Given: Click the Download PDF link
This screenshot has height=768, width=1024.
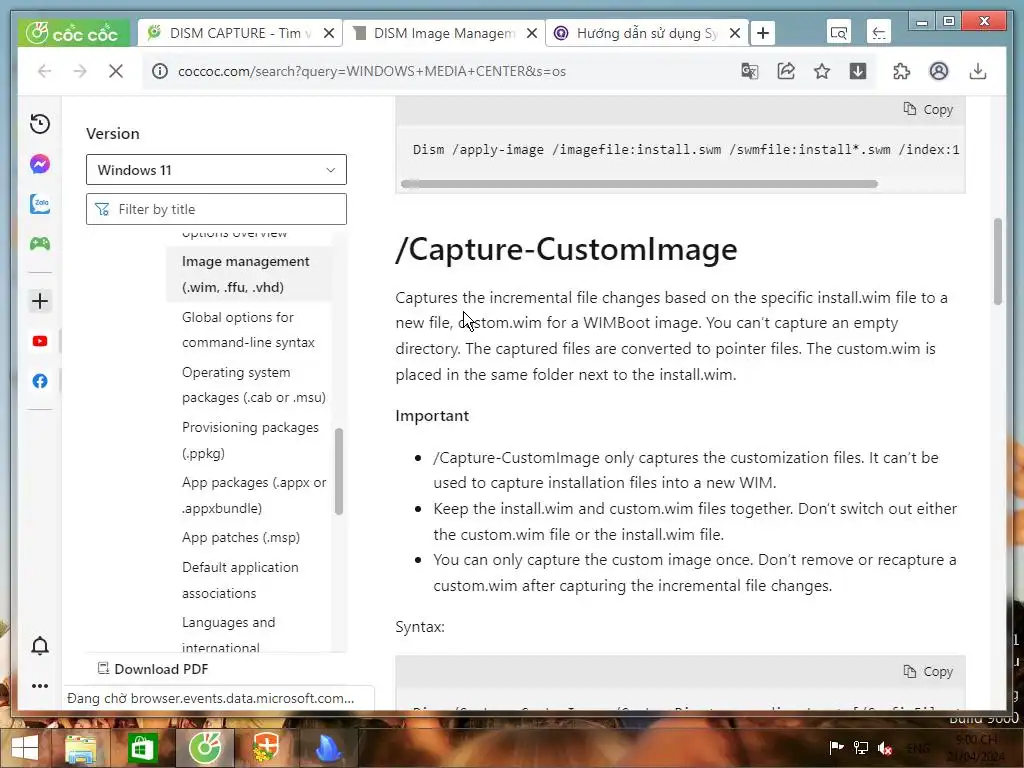Looking at the screenshot, I should pos(153,669).
